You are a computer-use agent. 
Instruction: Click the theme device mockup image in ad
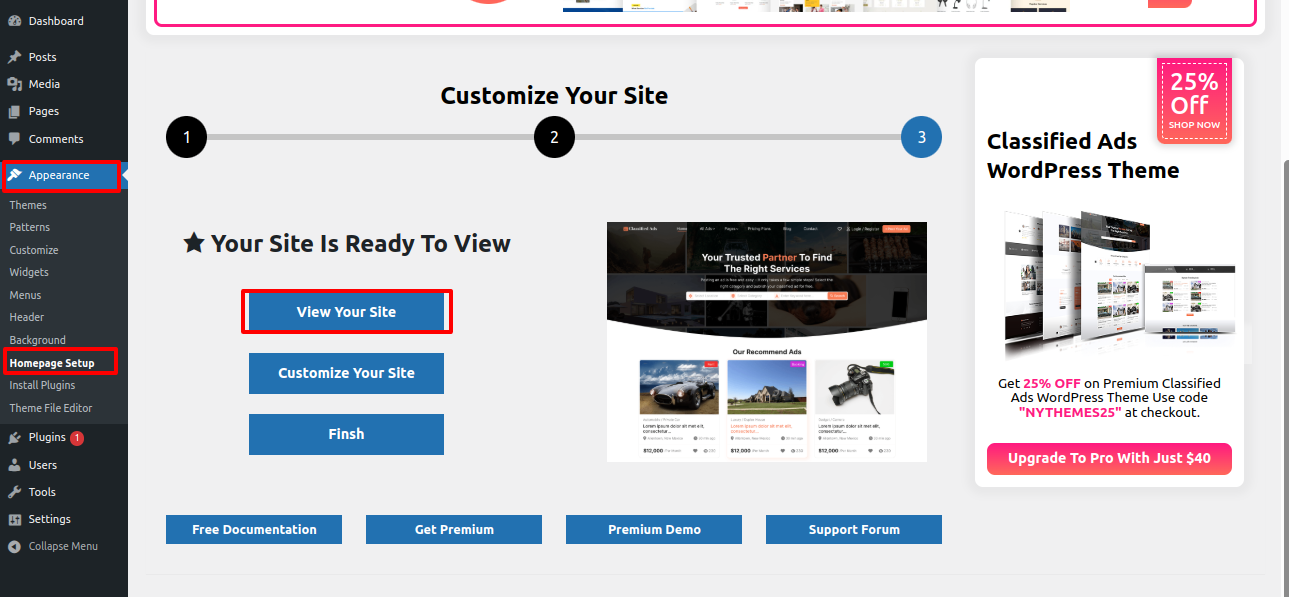tap(1120, 287)
